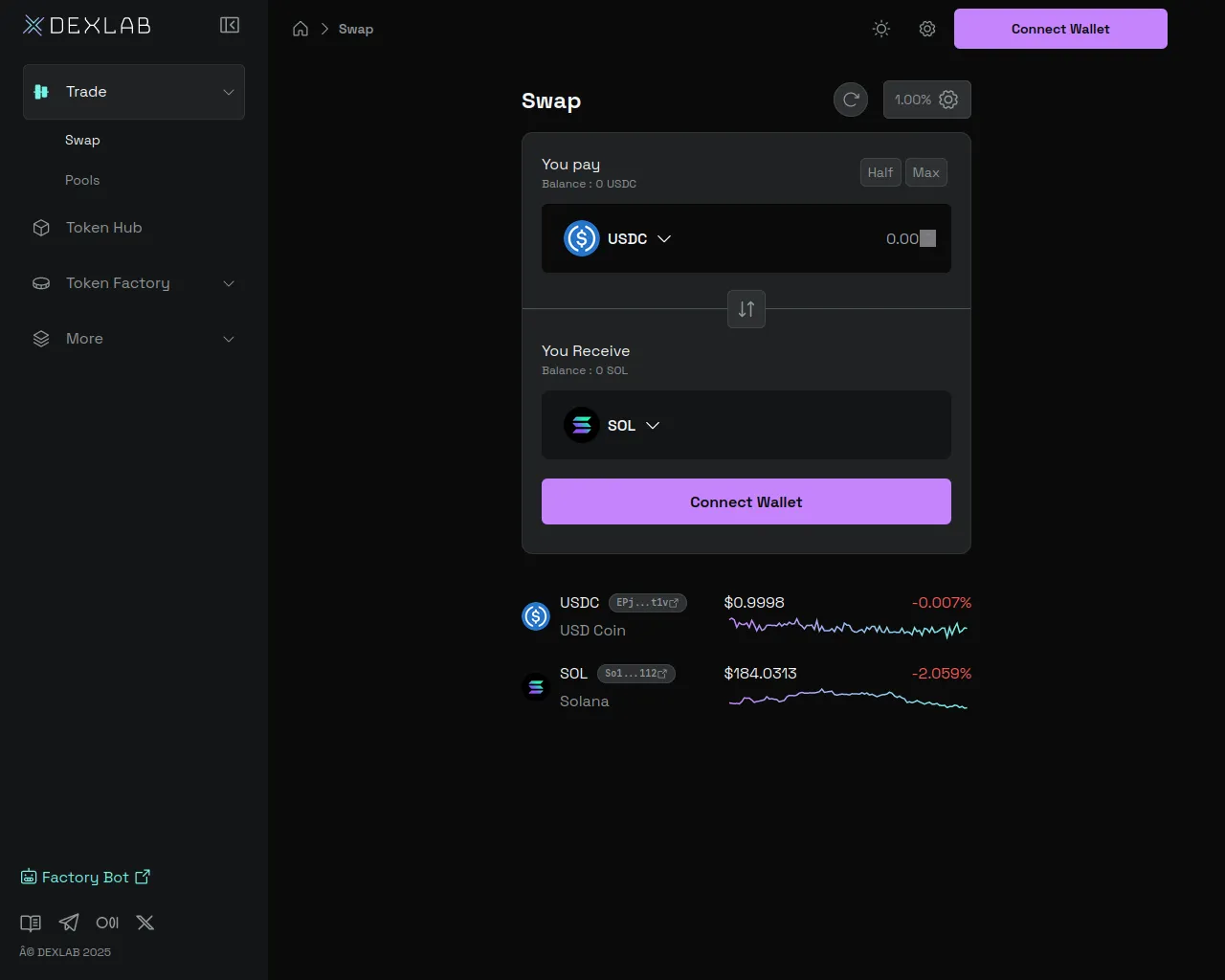Screen dimensions: 1225x980
Task: Select Pools in sidebar
Action: click(x=82, y=180)
